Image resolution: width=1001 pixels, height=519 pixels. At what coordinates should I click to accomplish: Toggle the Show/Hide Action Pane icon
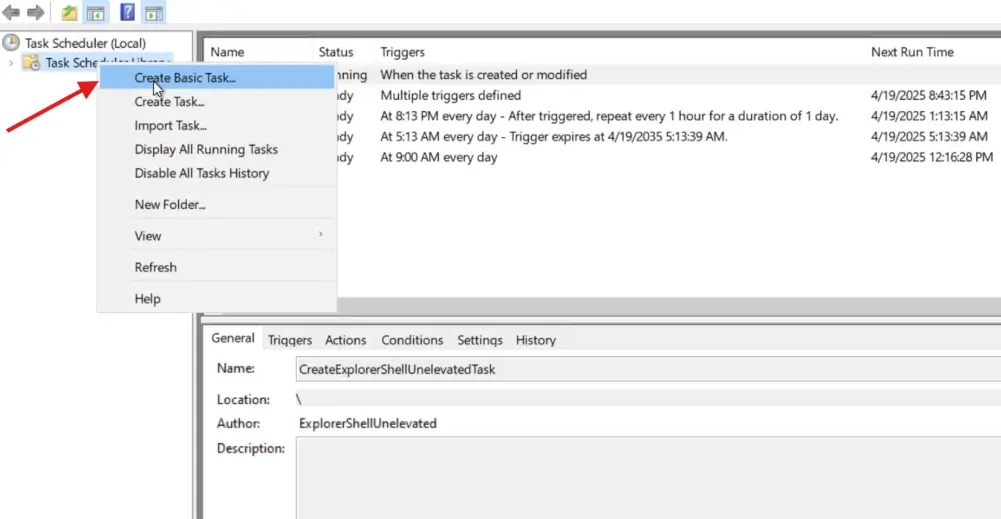[154, 13]
